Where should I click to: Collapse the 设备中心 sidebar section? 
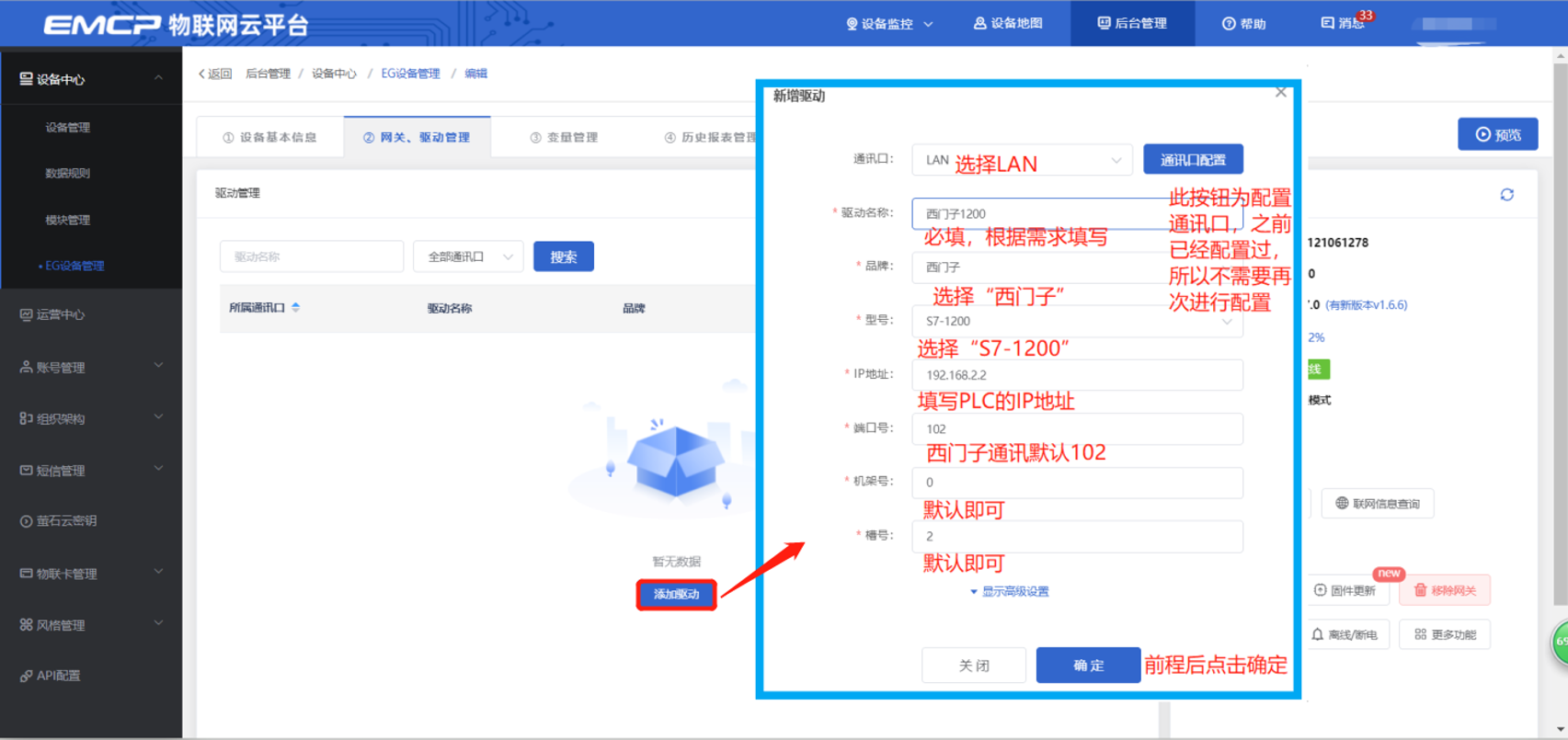tap(91, 79)
